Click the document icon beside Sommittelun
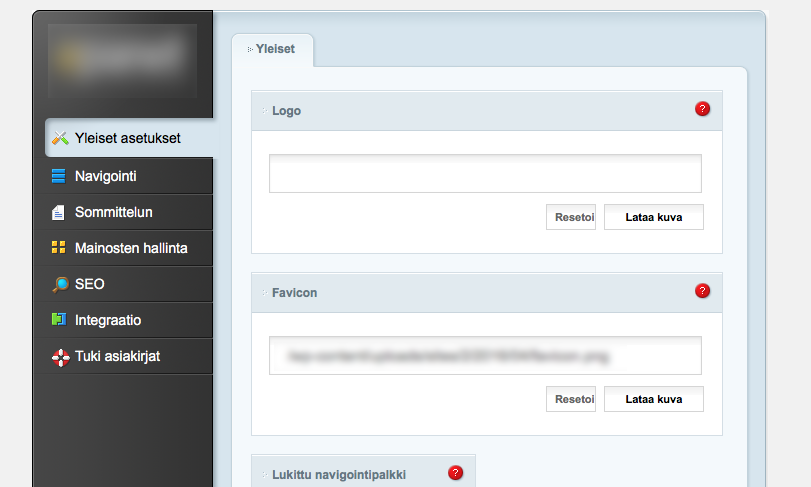The image size is (811, 487). pos(58,212)
